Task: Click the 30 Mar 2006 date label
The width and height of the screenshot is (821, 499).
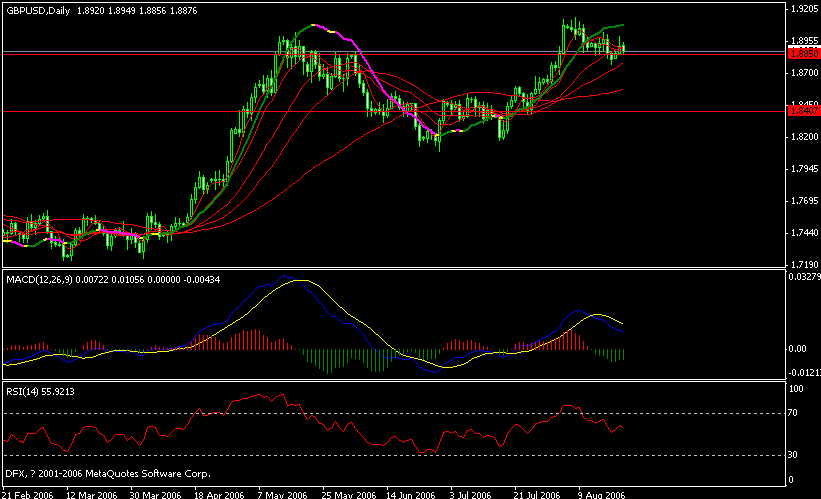Action: [156, 495]
